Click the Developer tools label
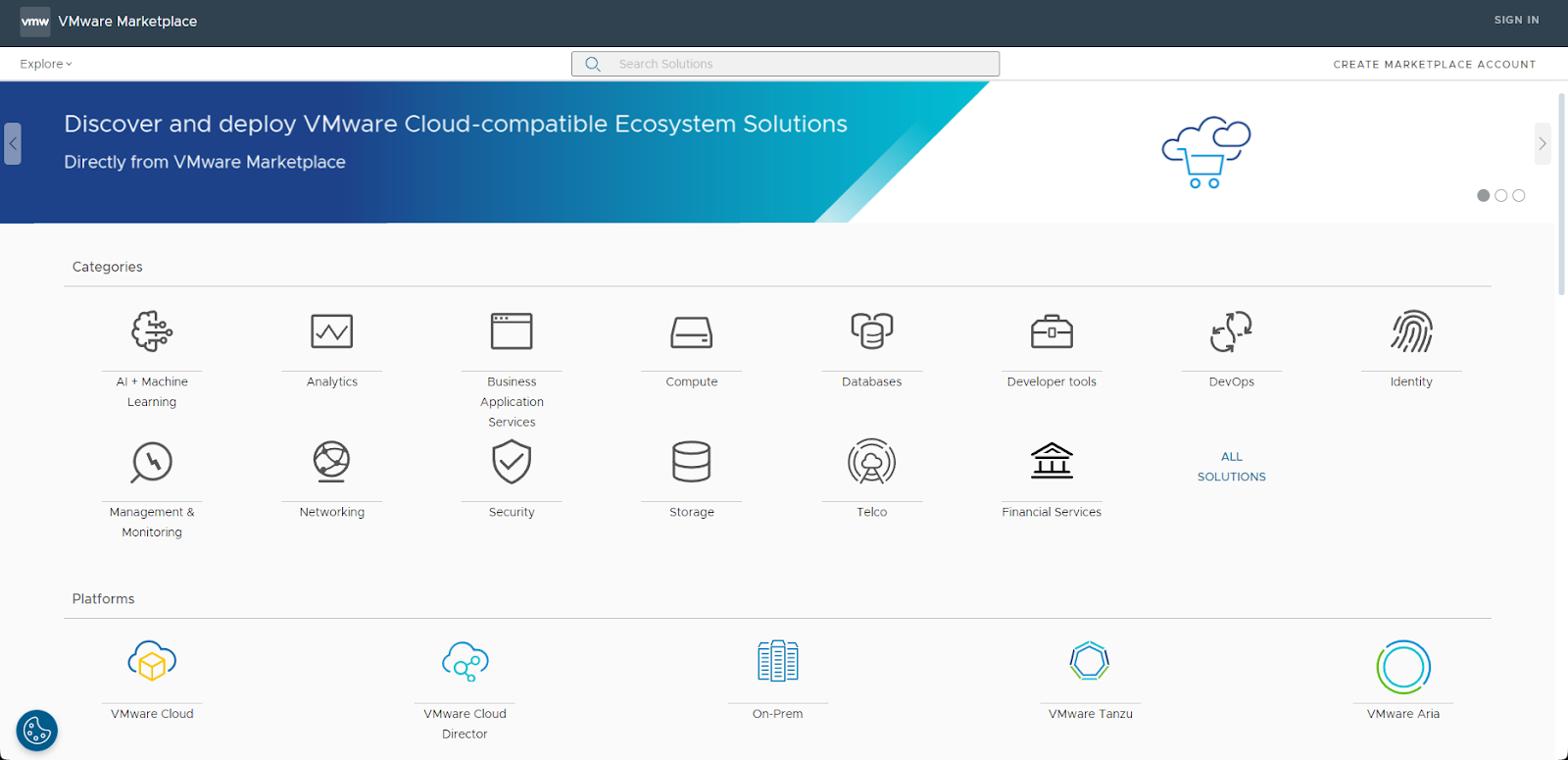This screenshot has width=1568, height=760. pos(1052,381)
